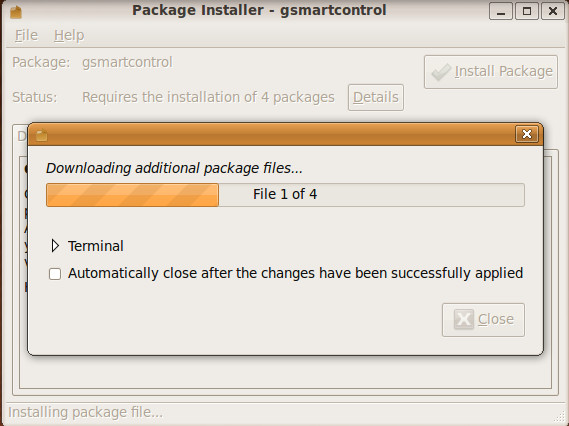Viewport: 569px width, 426px height.
Task: Click the Details button next to status
Action: click(376, 97)
